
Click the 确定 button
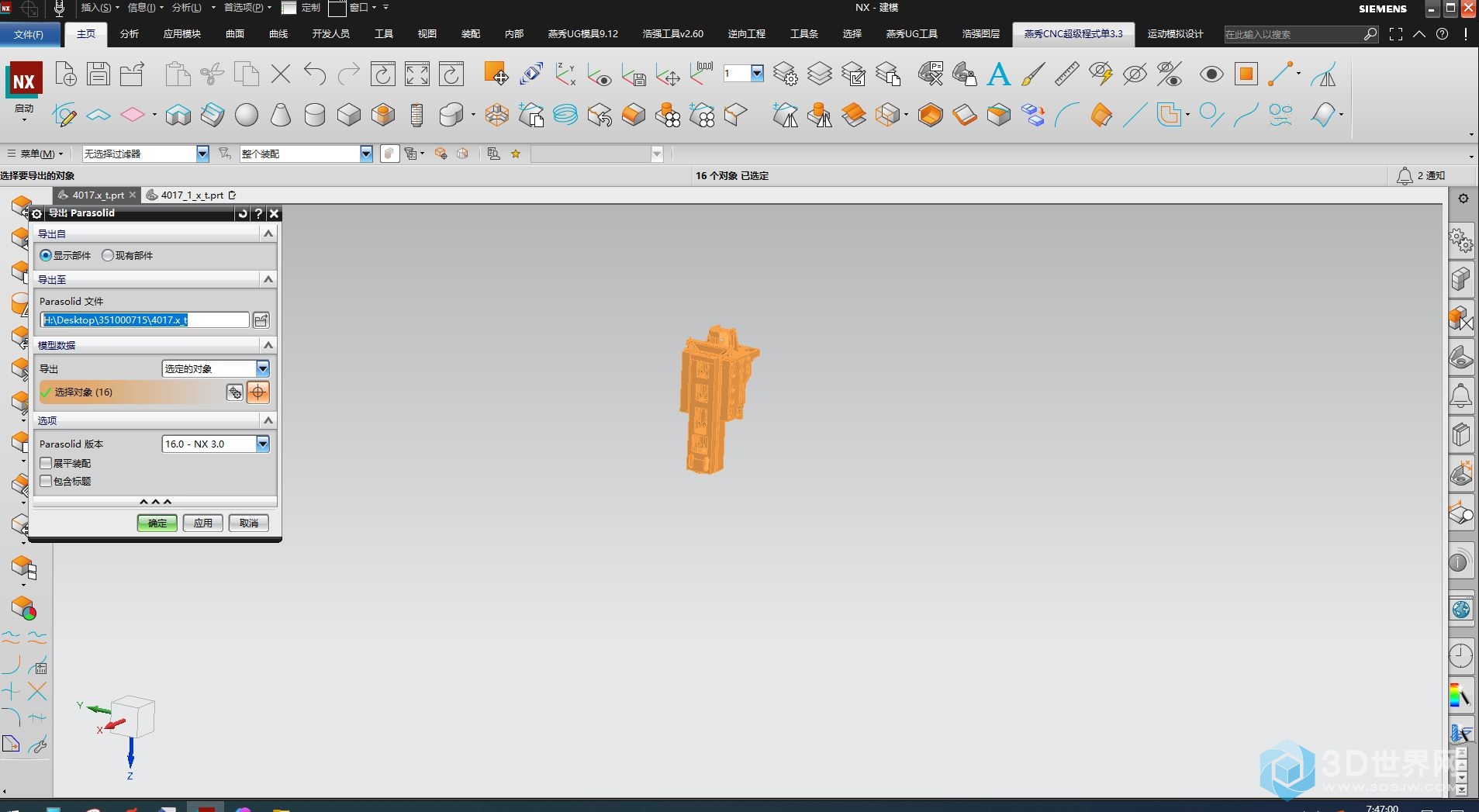[x=157, y=523]
